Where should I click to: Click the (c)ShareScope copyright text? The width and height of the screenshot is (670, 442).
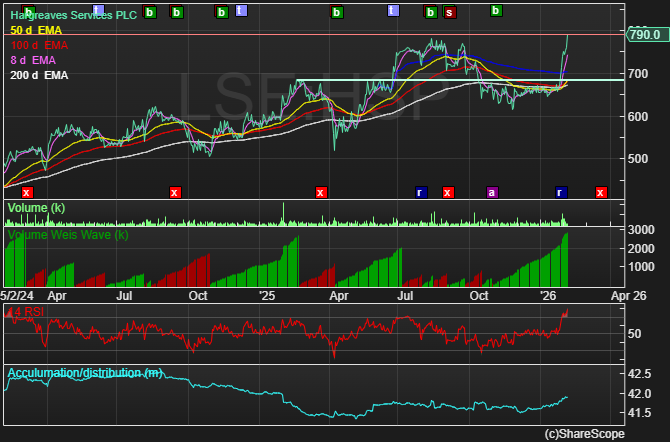pyautogui.click(x=584, y=434)
